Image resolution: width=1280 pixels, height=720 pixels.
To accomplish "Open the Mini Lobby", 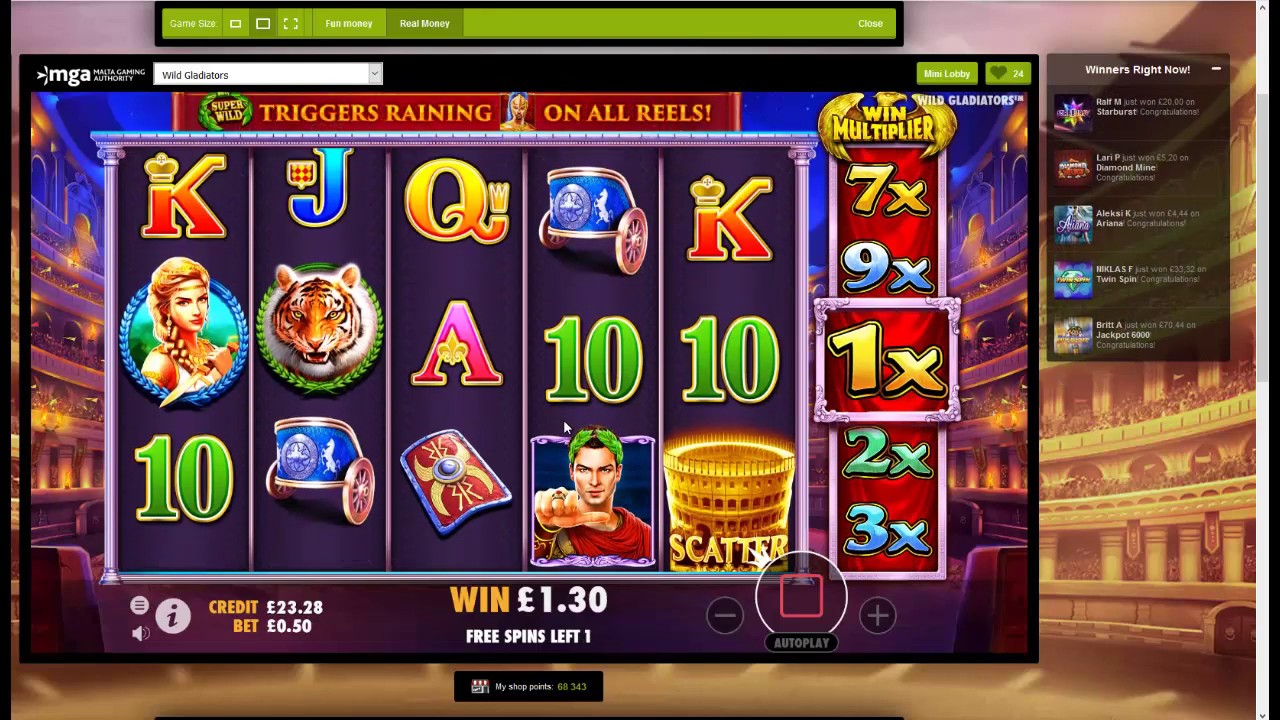I will tap(947, 74).
